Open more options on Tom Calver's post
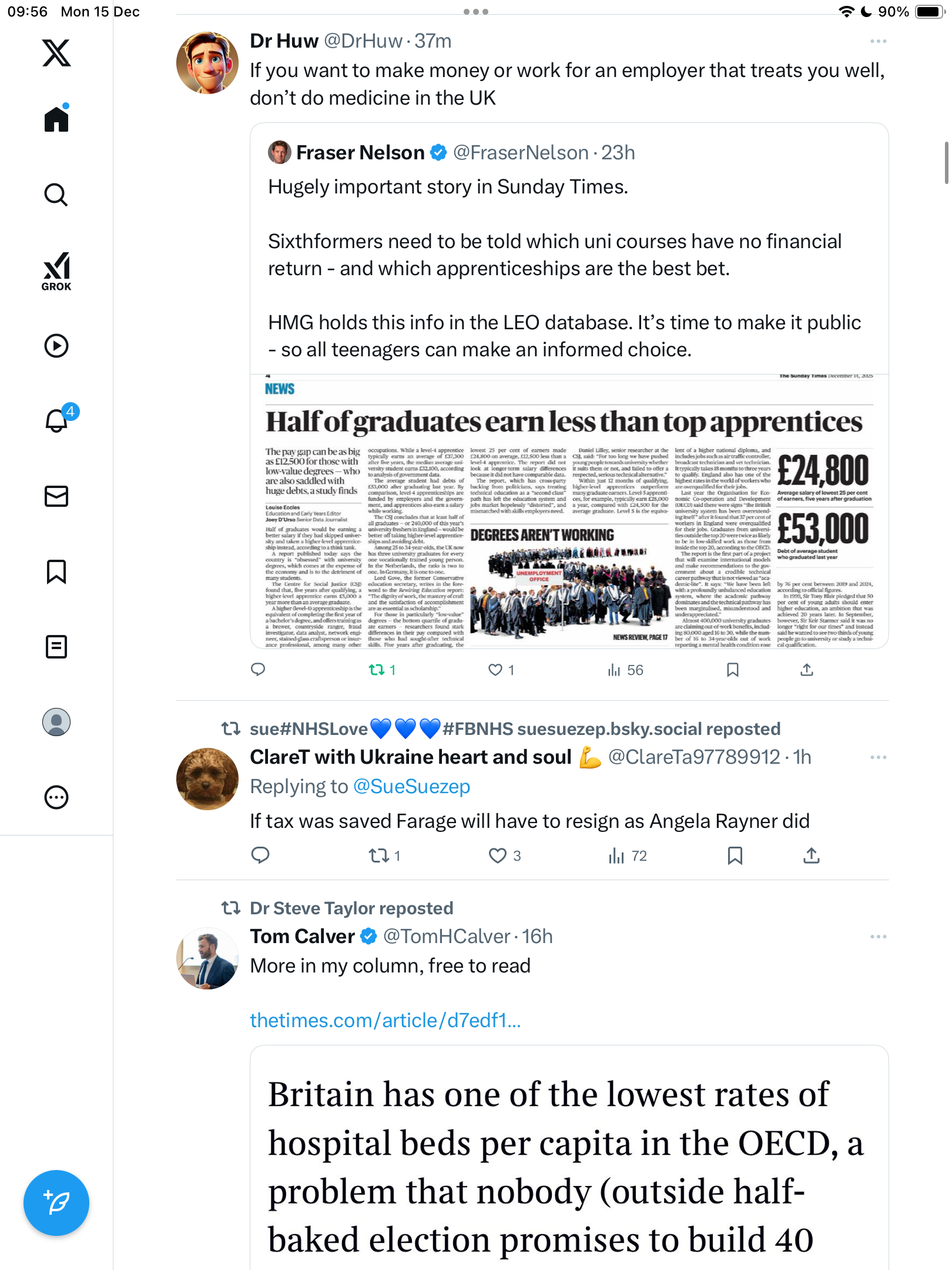The image size is (952, 1270). (878, 937)
